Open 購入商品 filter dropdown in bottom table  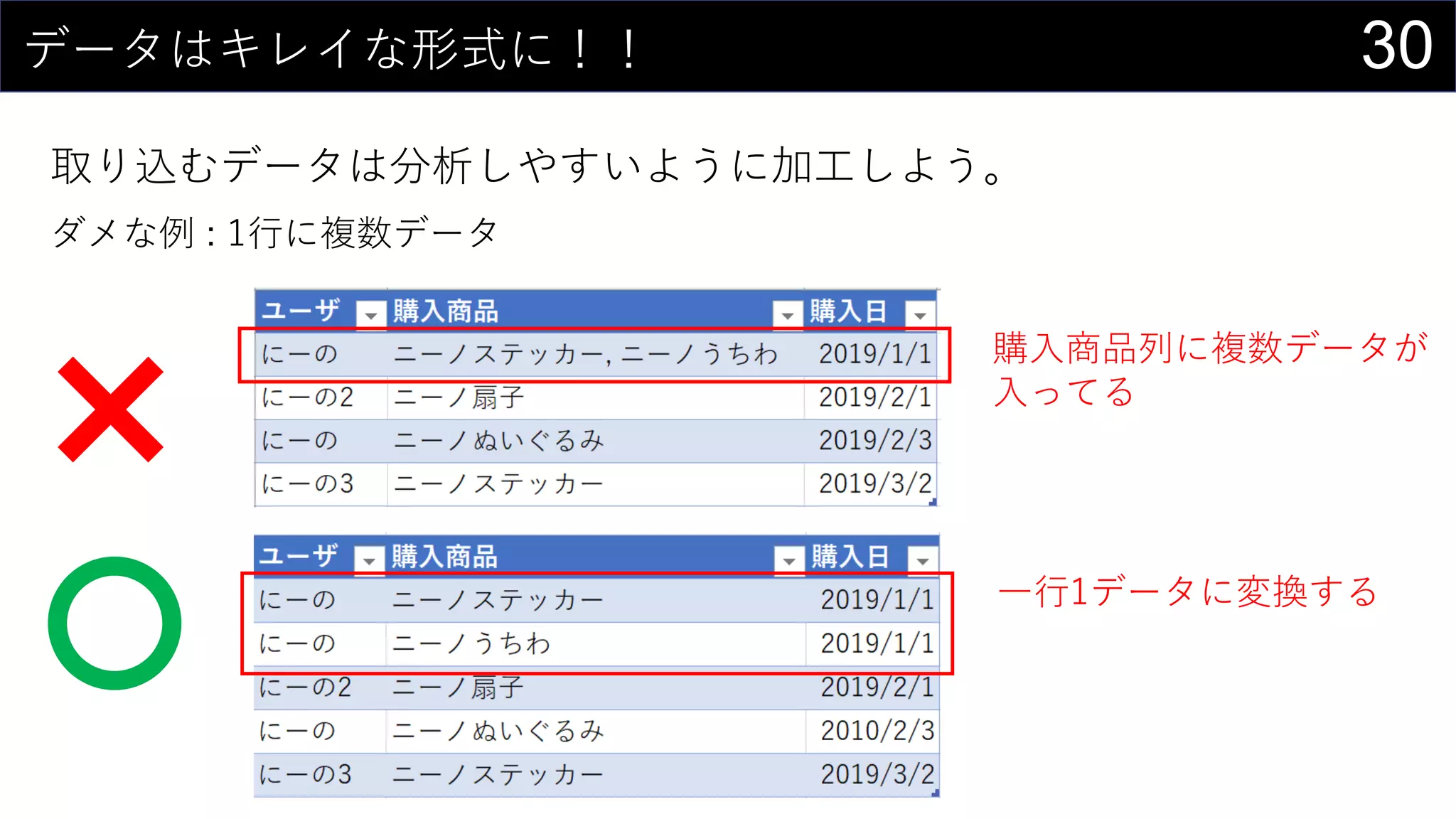click(788, 560)
